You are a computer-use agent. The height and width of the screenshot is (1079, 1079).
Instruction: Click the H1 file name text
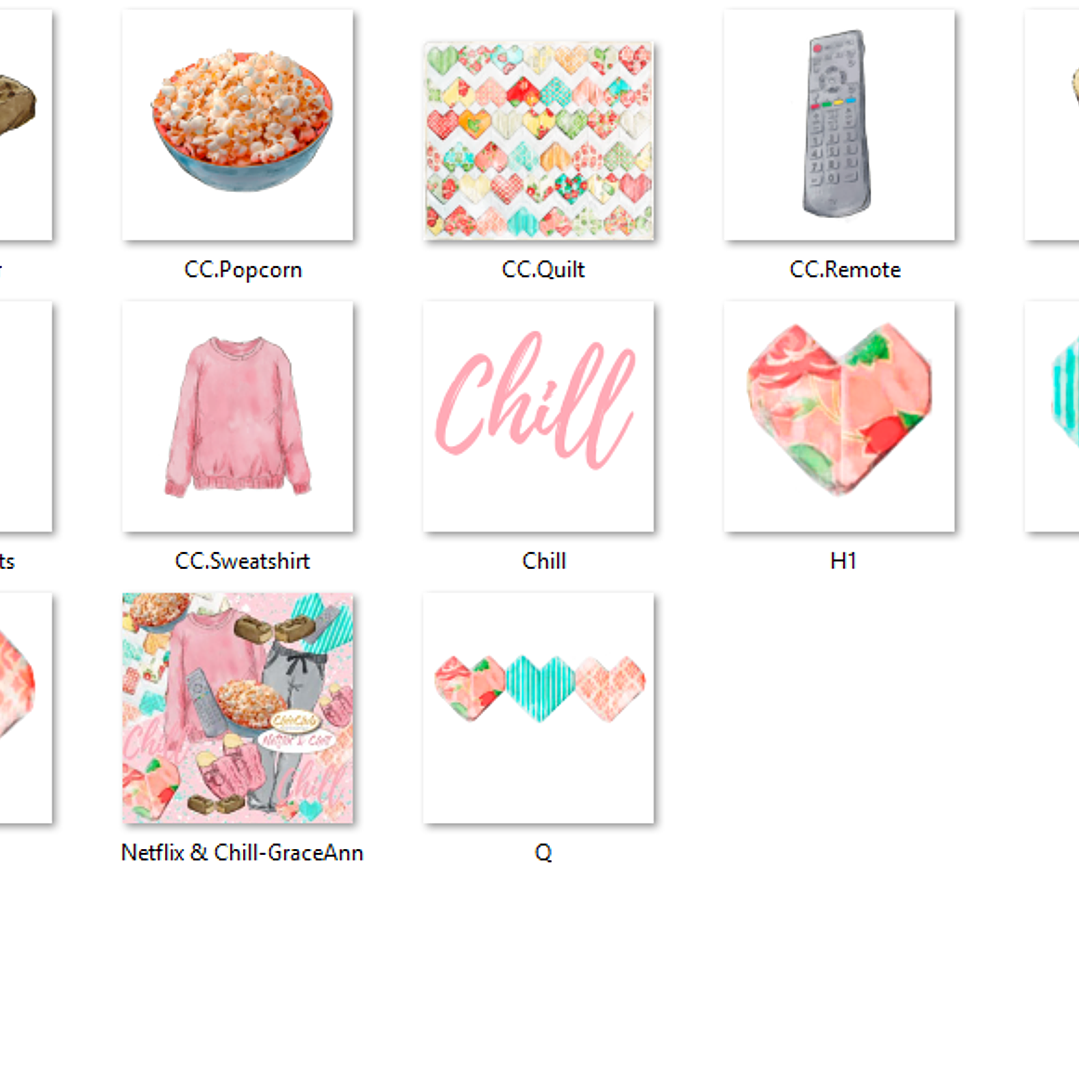(x=843, y=562)
